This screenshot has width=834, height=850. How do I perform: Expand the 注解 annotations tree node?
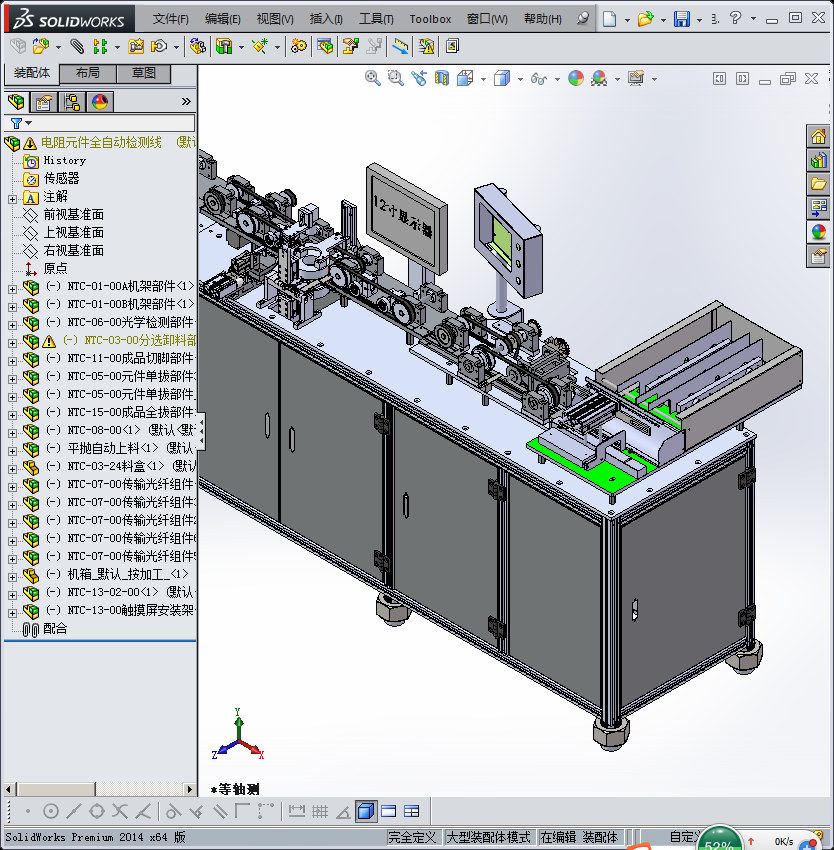pyautogui.click(x=12, y=199)
